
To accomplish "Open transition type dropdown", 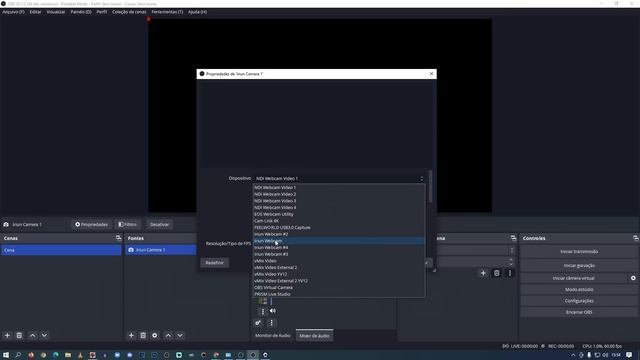I will point(476,250).
